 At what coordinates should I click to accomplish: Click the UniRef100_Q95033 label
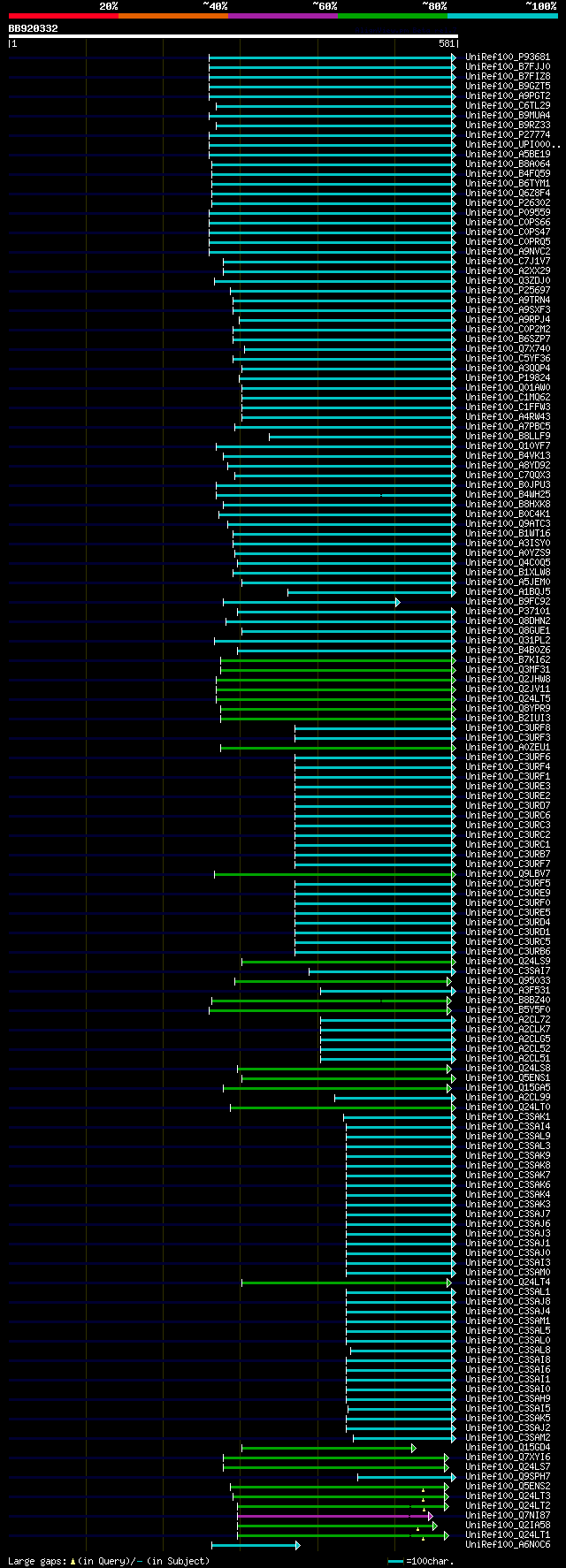[x=508, y=981]
